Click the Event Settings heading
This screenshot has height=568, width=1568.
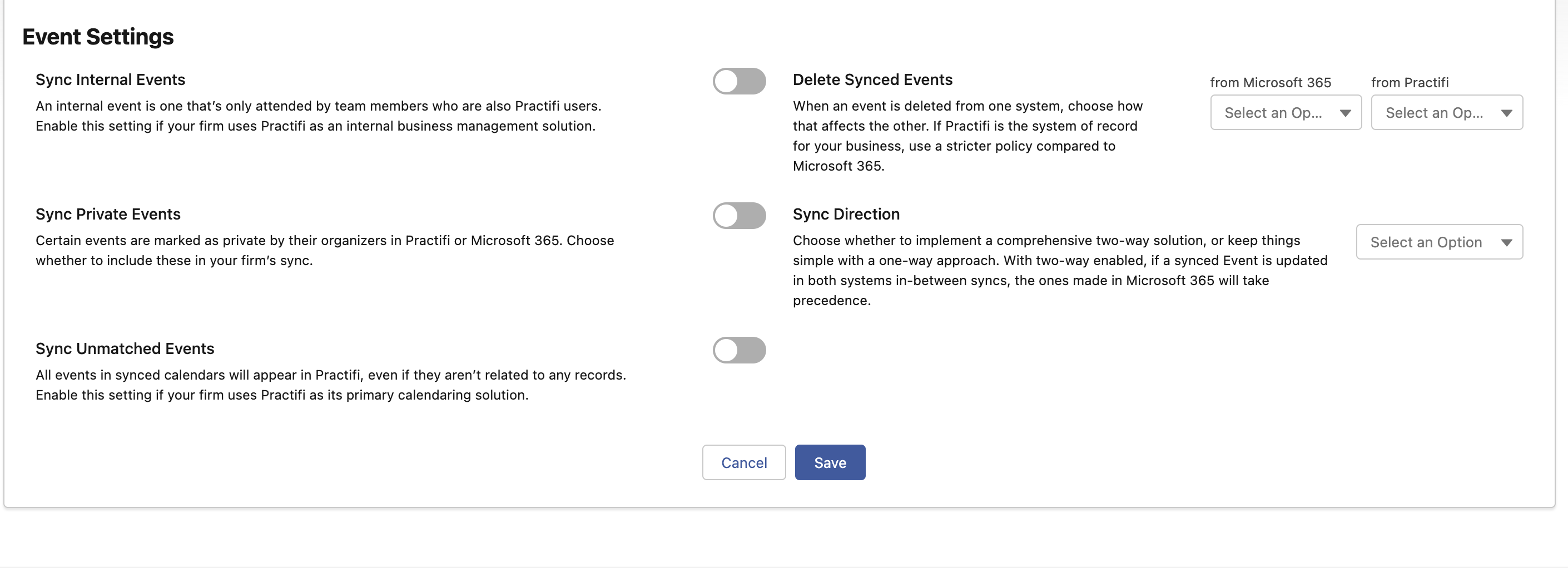[98, 37]
